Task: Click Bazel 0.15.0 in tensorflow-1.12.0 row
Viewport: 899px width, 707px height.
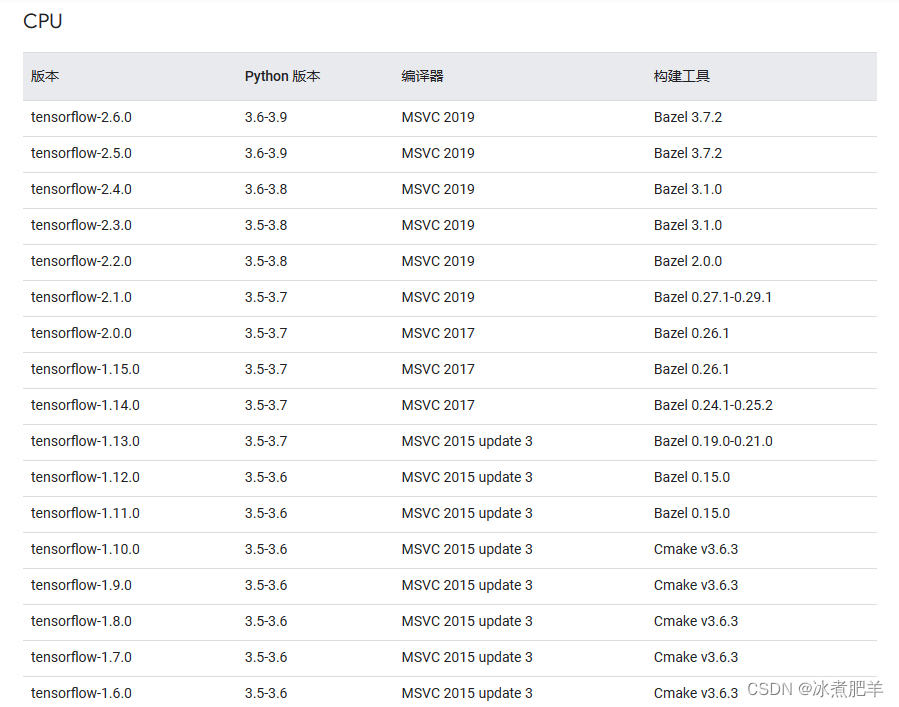Action: (x=692, y=477)
